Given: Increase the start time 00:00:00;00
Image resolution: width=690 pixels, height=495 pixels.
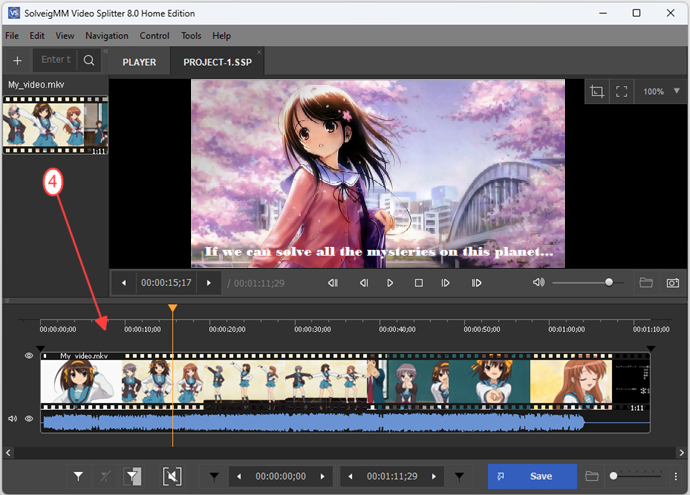Looking at the screenshot, I should (x=323, y=476).
